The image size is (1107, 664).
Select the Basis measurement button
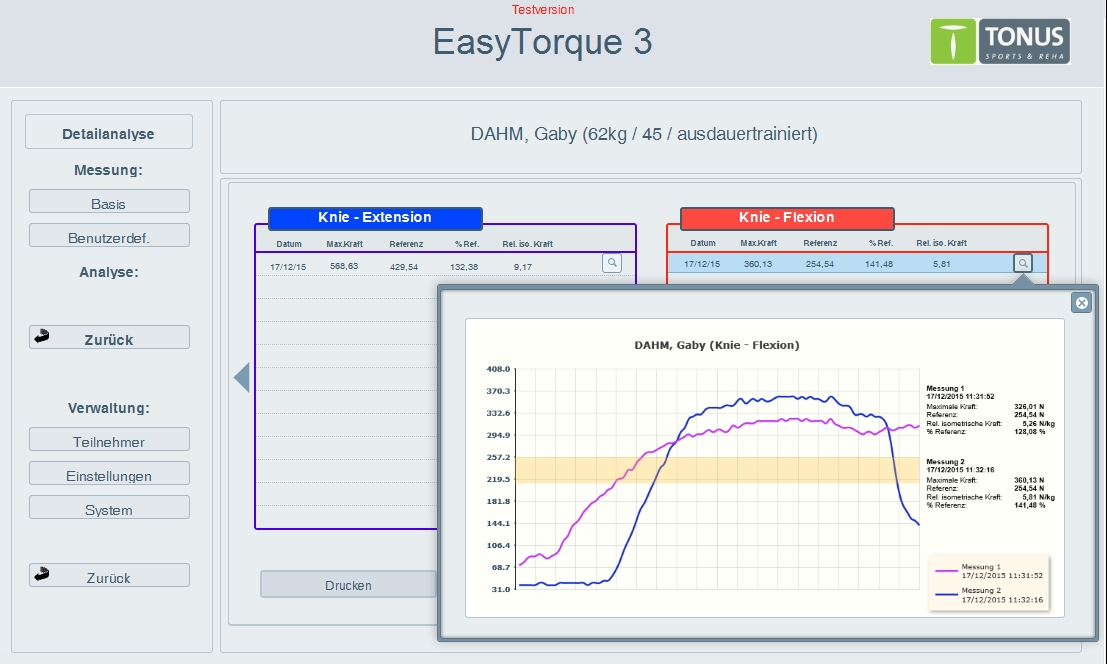109,201
